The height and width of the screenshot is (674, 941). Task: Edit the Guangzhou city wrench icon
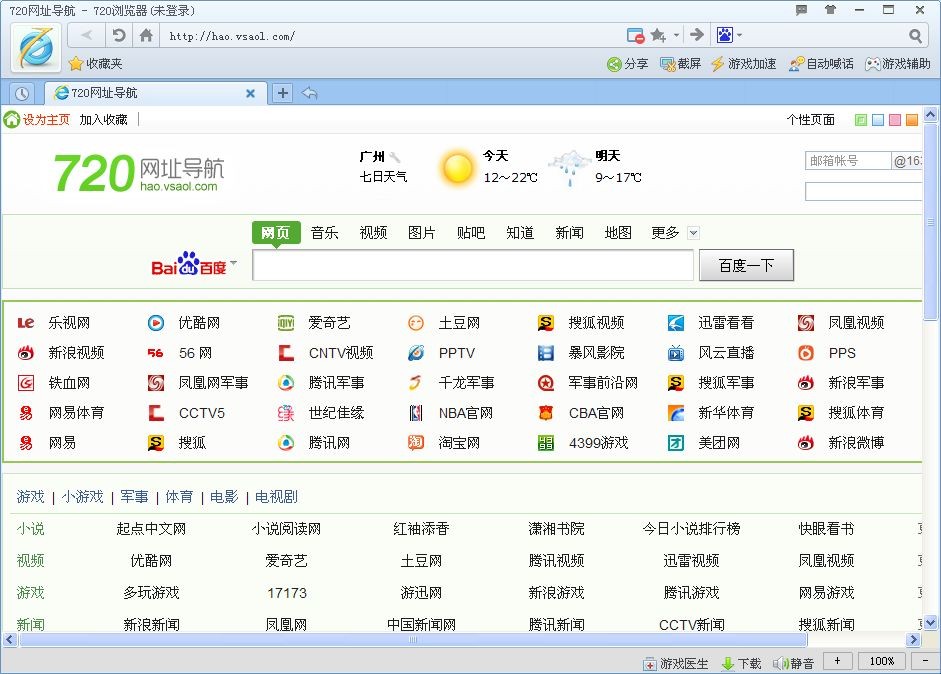394,157
